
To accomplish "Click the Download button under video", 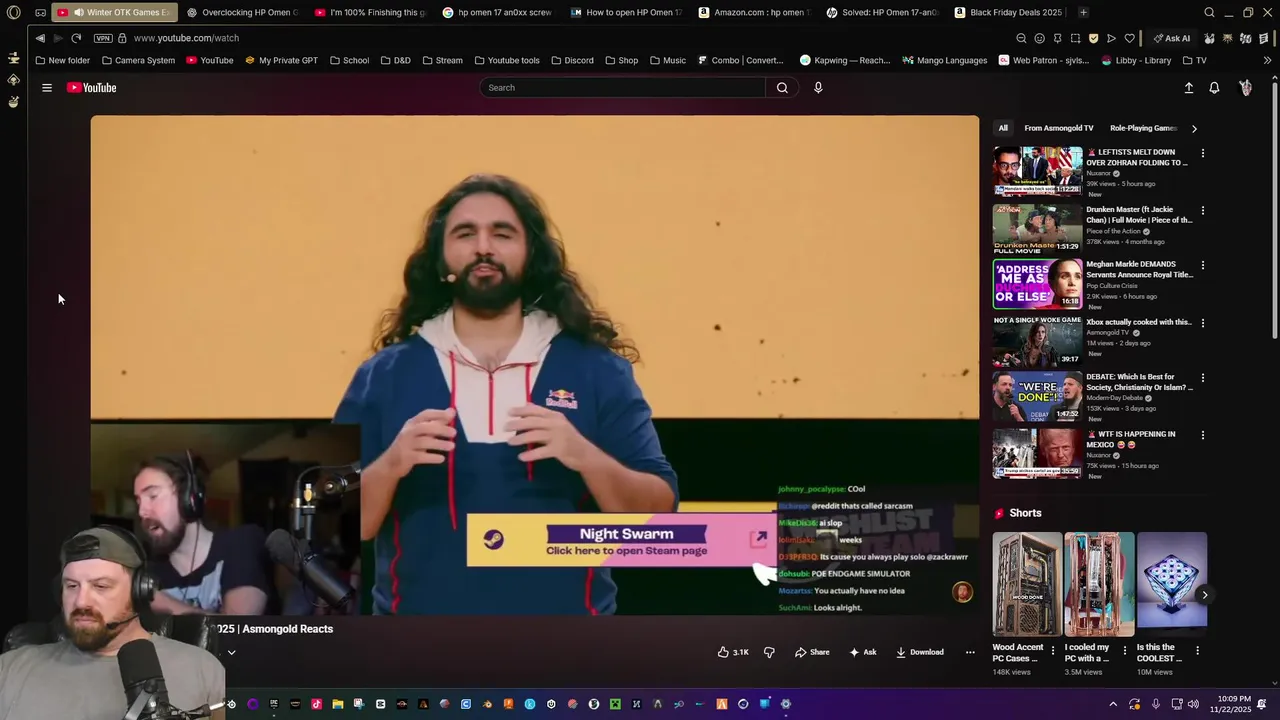I will pos(920,652).
